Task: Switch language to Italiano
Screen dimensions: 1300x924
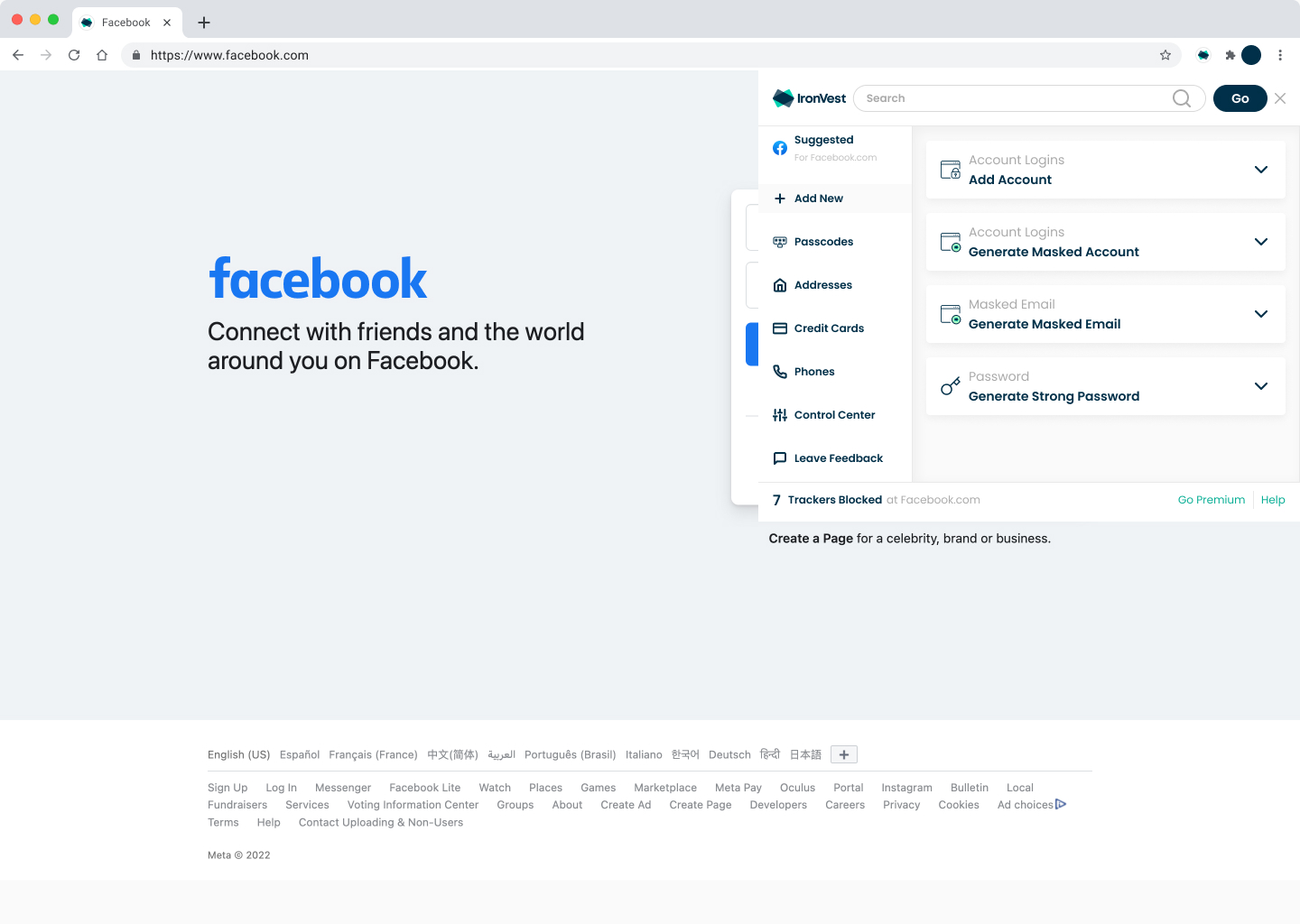Action: tap(644, 754)
